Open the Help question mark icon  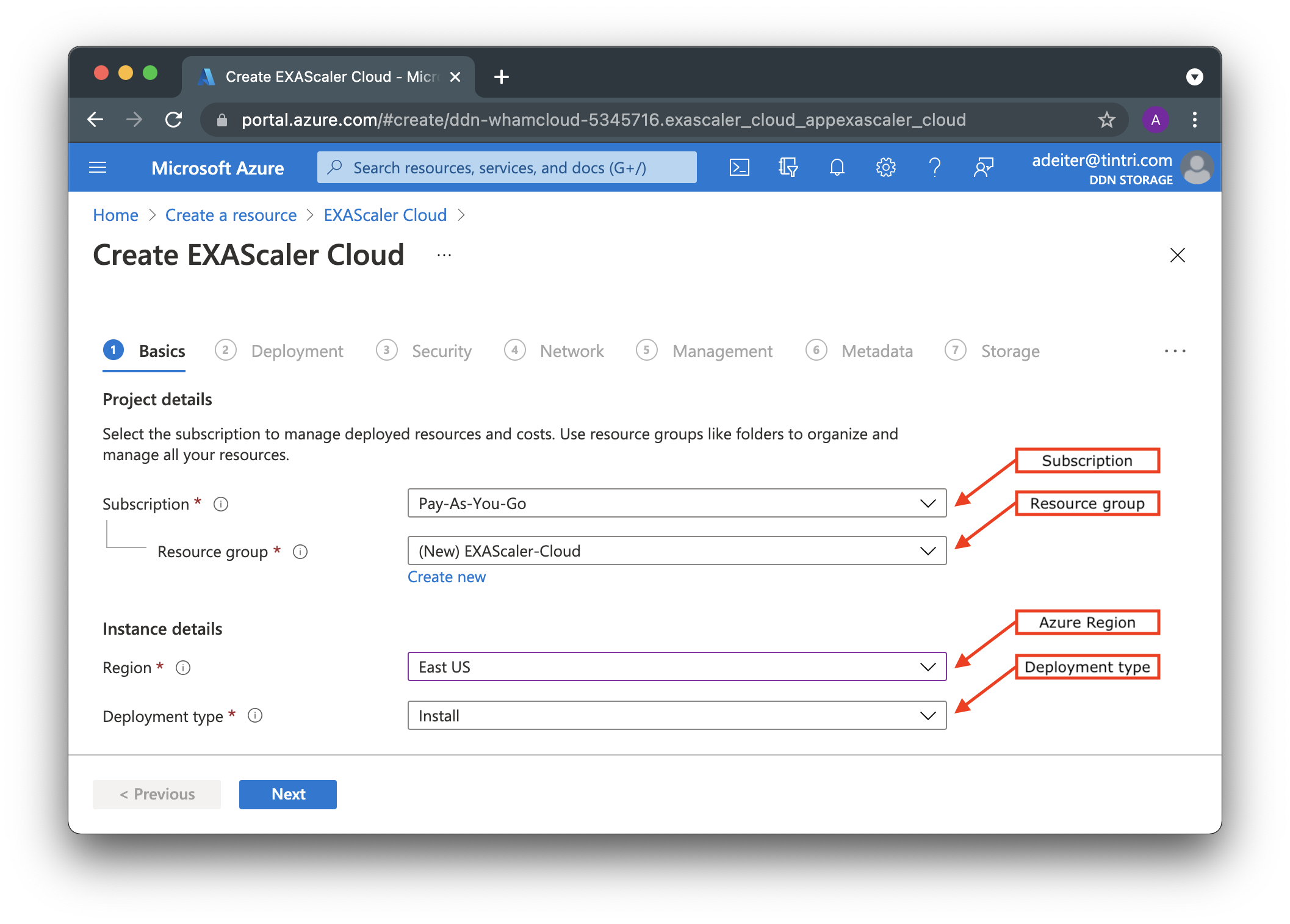point(934,167)
